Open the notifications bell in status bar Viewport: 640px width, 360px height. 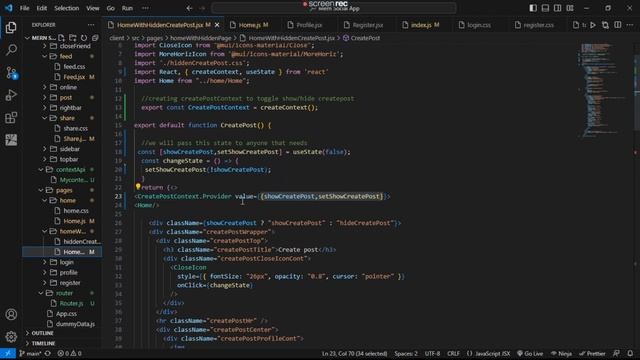pyautogui.click(x=630, y=353)
